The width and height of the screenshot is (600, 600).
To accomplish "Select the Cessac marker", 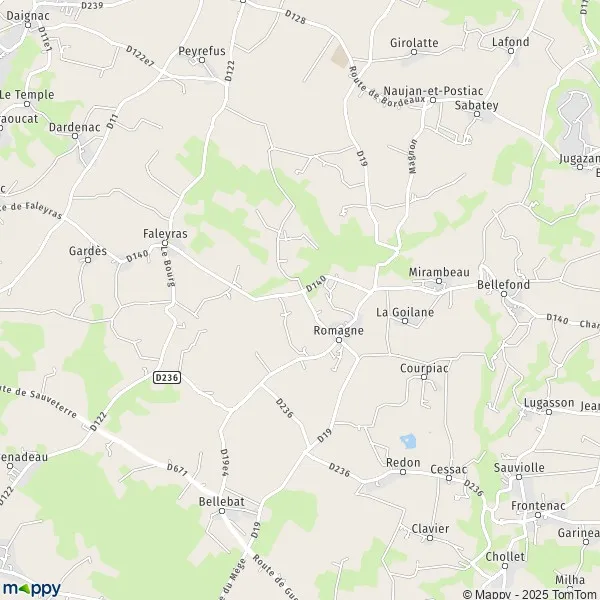I will 449,478.
